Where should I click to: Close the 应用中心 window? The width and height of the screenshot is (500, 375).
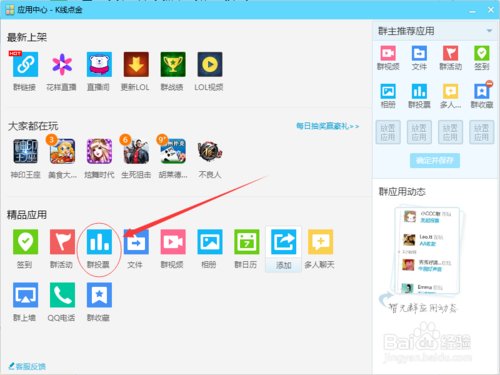pos(491,10)
